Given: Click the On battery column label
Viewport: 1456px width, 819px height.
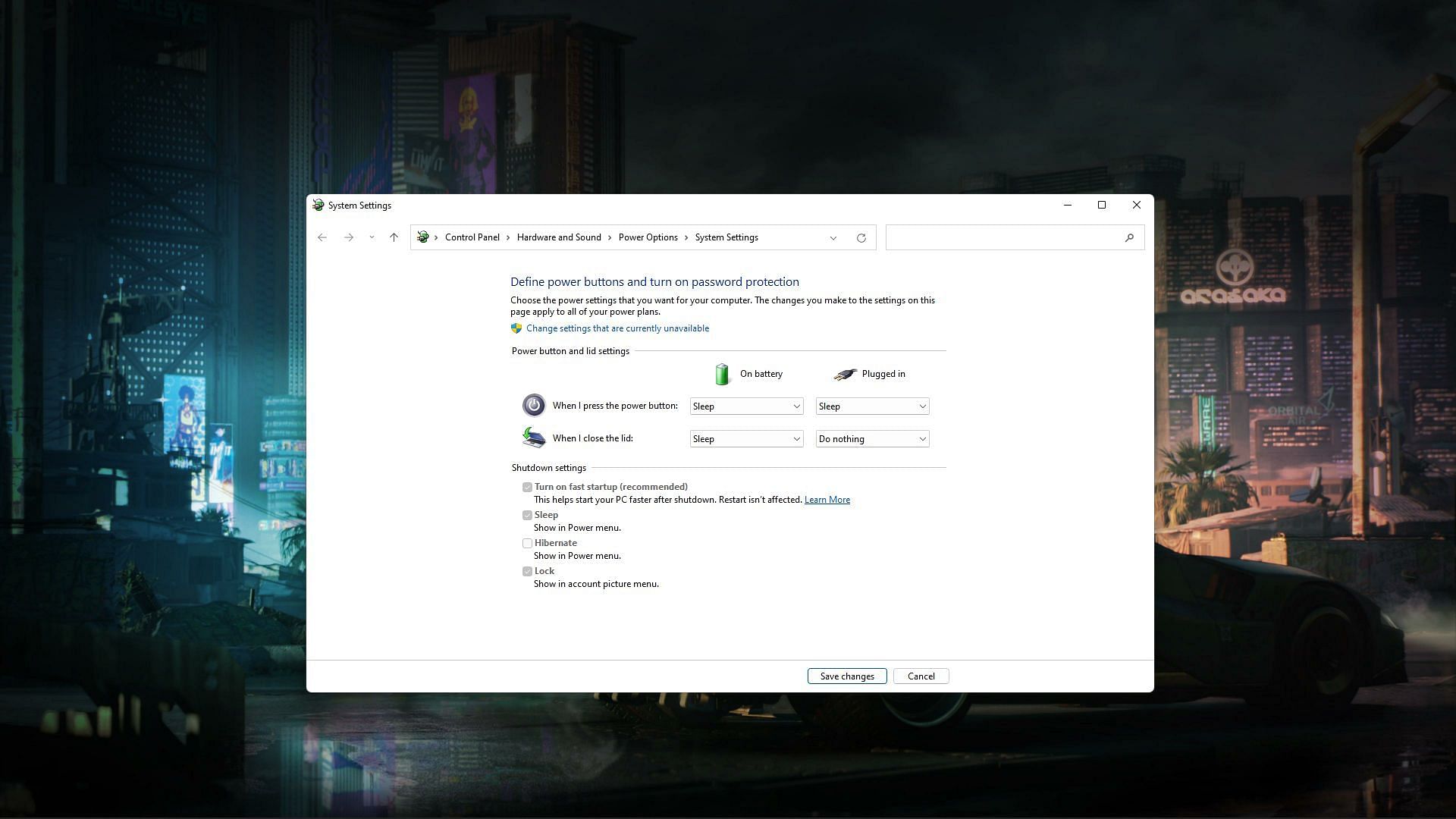Looking at the screenshot, I should (761, 374).
